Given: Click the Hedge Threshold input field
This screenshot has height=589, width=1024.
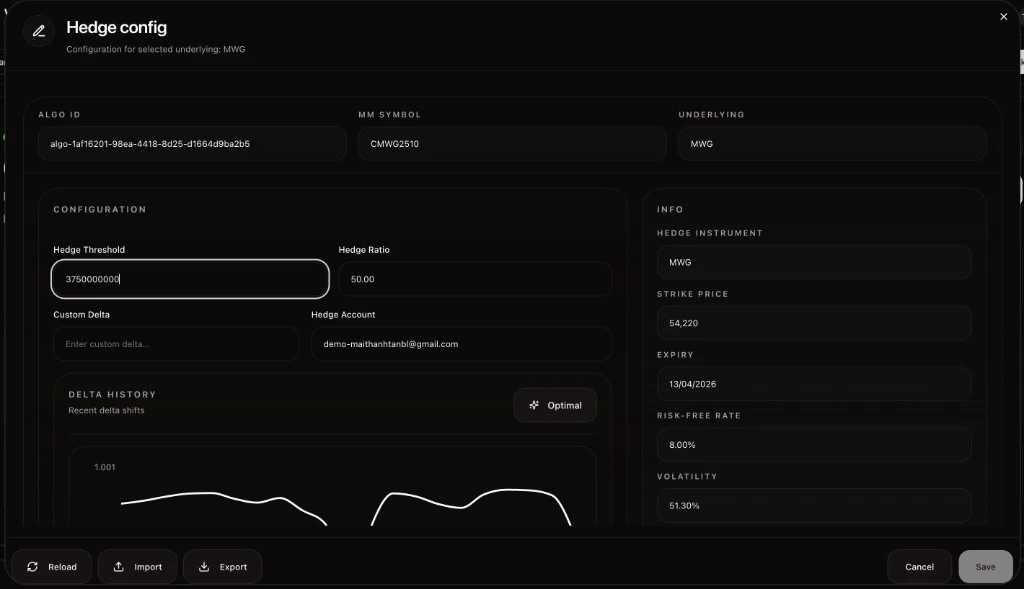Looking at the screenshot, I should (190, 279).
